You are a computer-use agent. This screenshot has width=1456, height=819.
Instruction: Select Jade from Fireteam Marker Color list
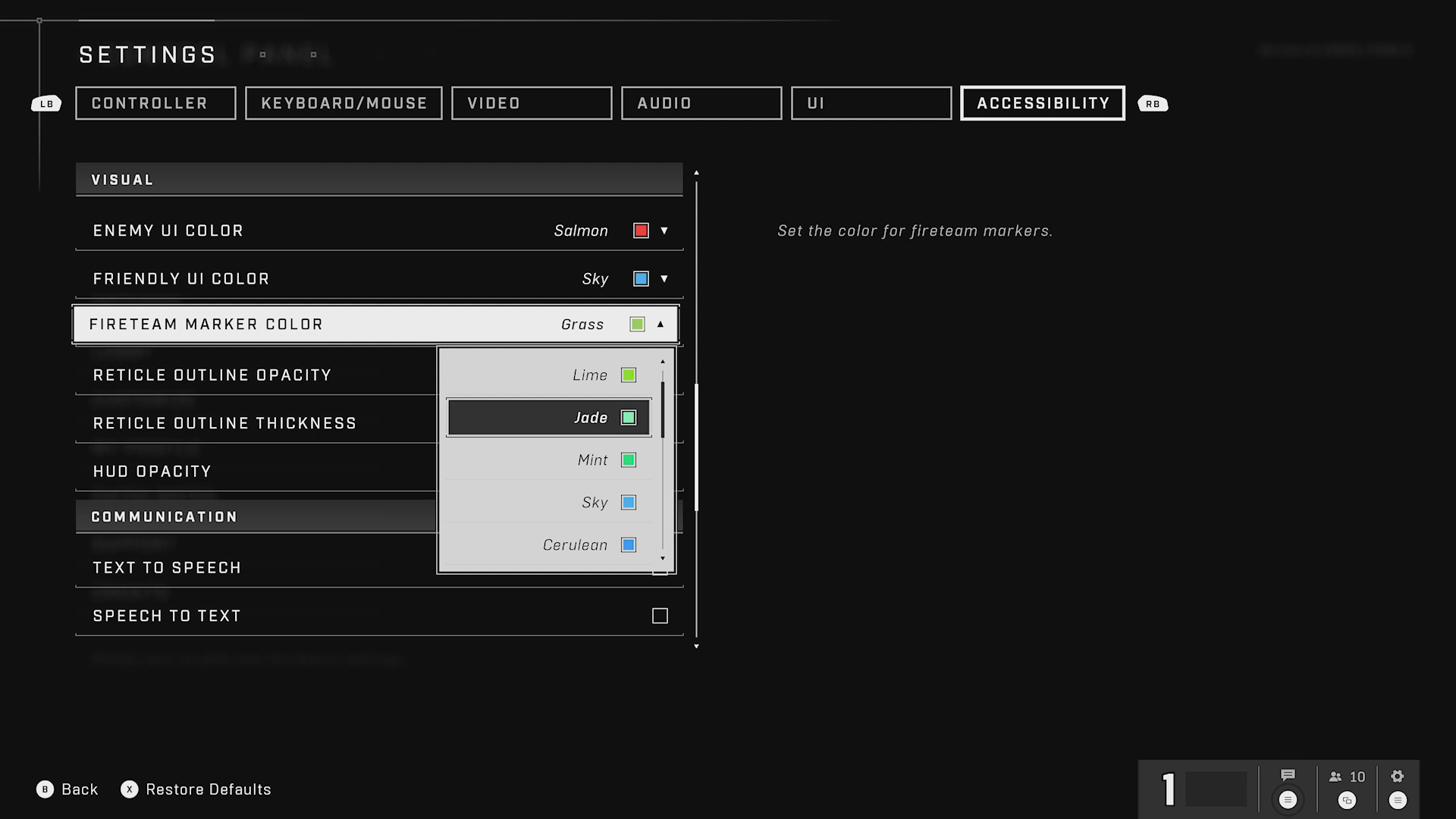(x=548, y=417)
